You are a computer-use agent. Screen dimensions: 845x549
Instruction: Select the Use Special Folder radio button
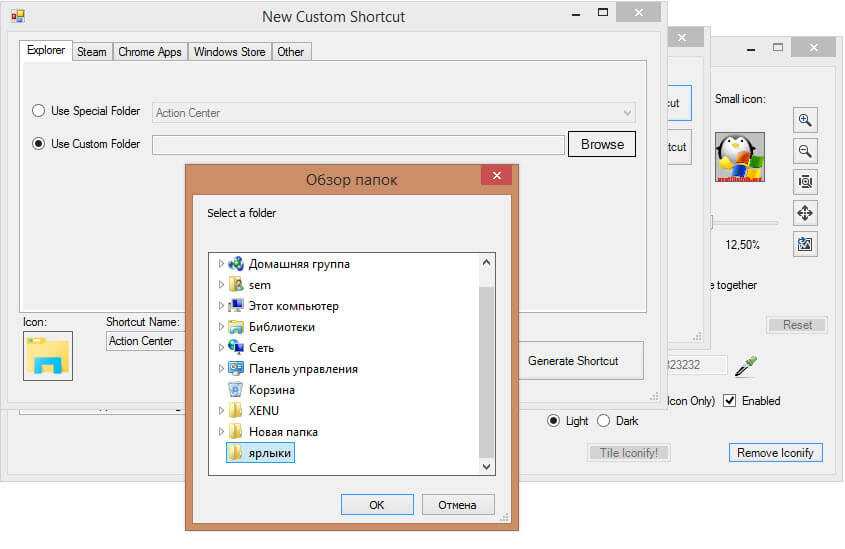pos(39,111)
